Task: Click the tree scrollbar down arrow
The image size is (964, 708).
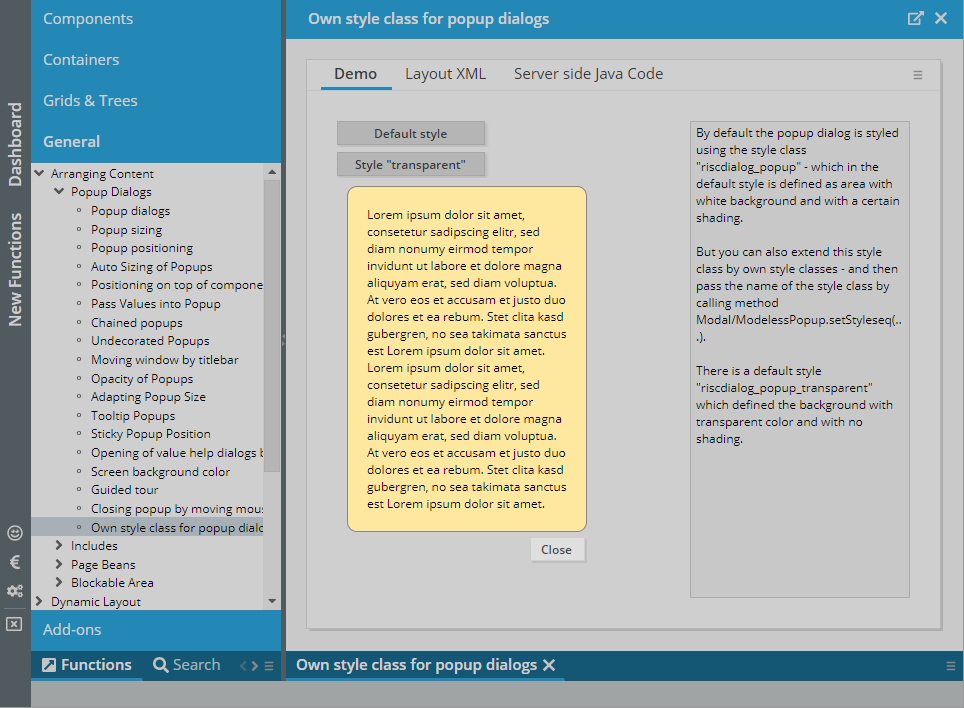Action: coord(272,601)
